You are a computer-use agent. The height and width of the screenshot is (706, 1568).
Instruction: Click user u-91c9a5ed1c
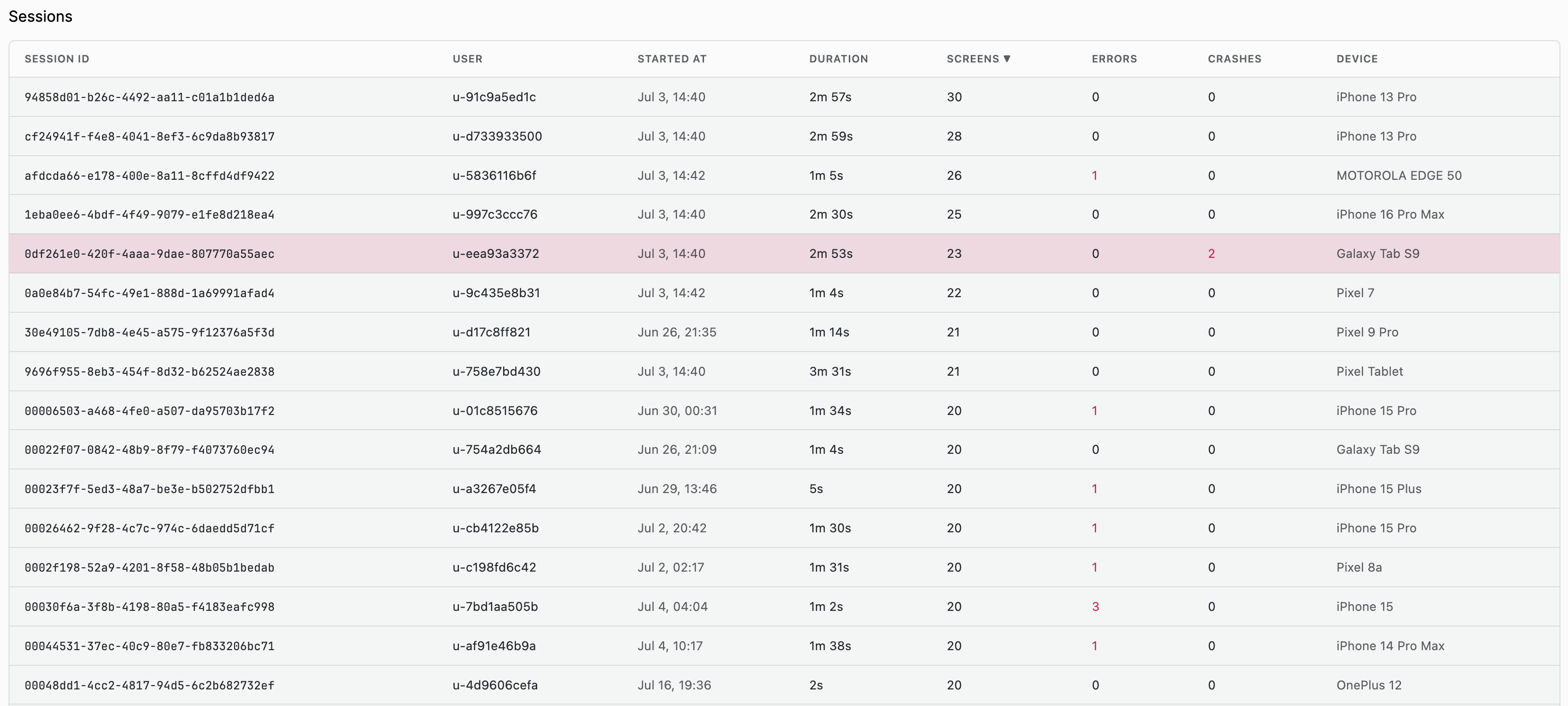click(x=494, y=97)
